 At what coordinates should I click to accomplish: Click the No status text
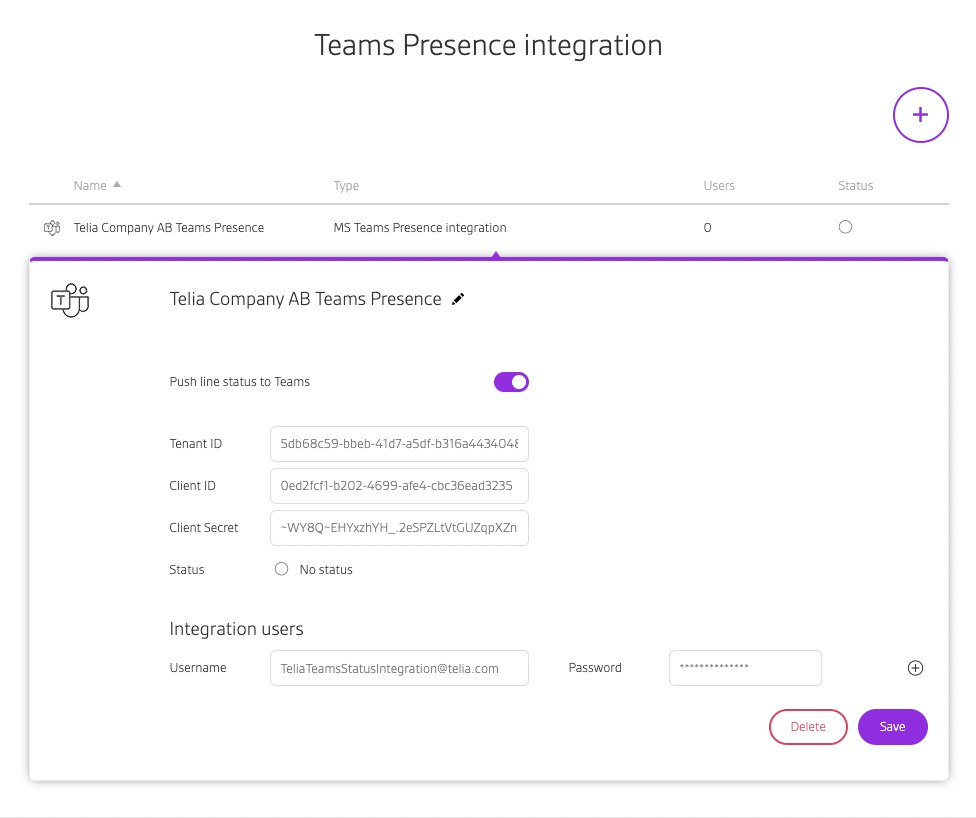pos(326,570)
